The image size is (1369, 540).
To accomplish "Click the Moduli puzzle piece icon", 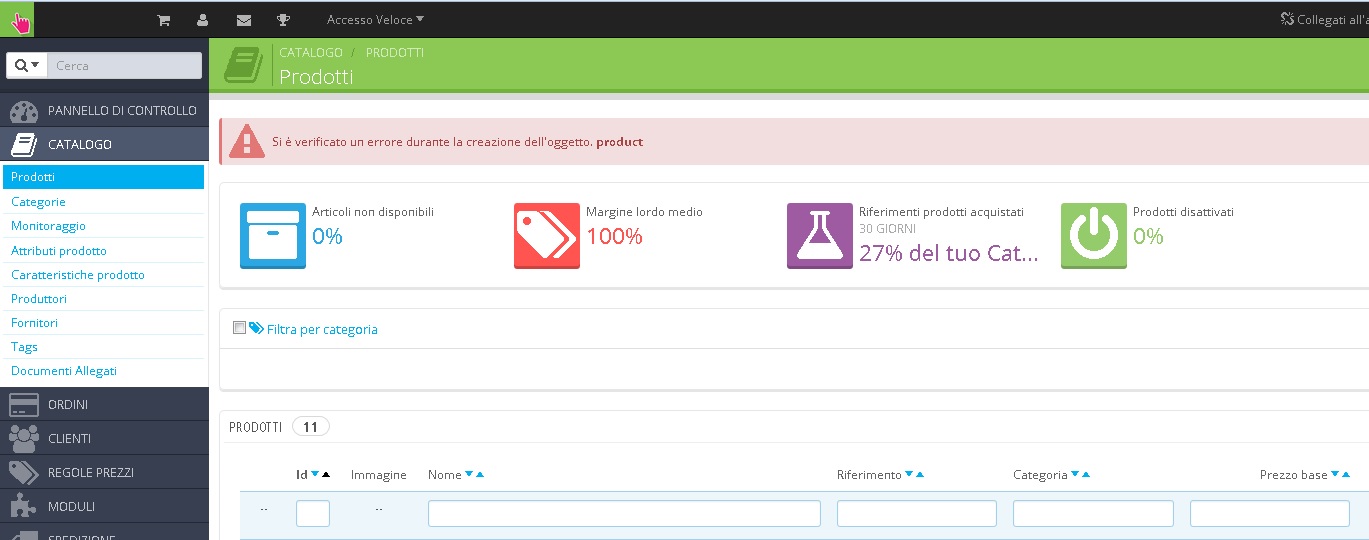I will [x=24, y=507].
